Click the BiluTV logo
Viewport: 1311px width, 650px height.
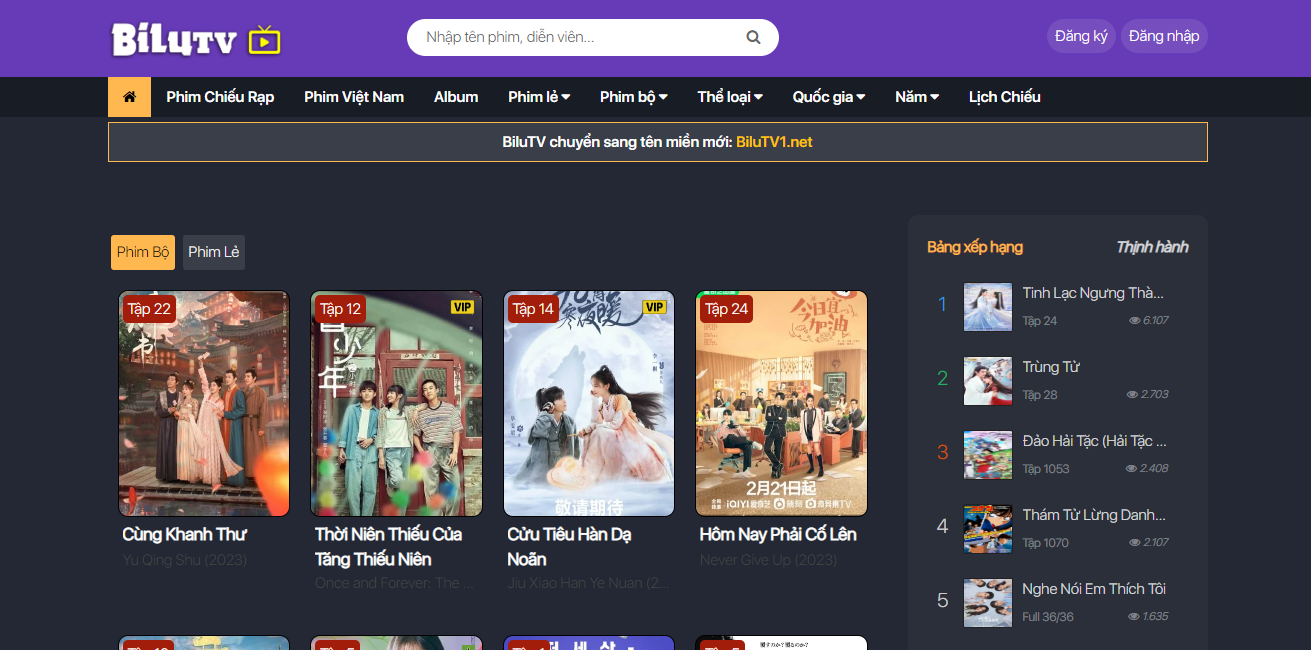tap(196, 39)
